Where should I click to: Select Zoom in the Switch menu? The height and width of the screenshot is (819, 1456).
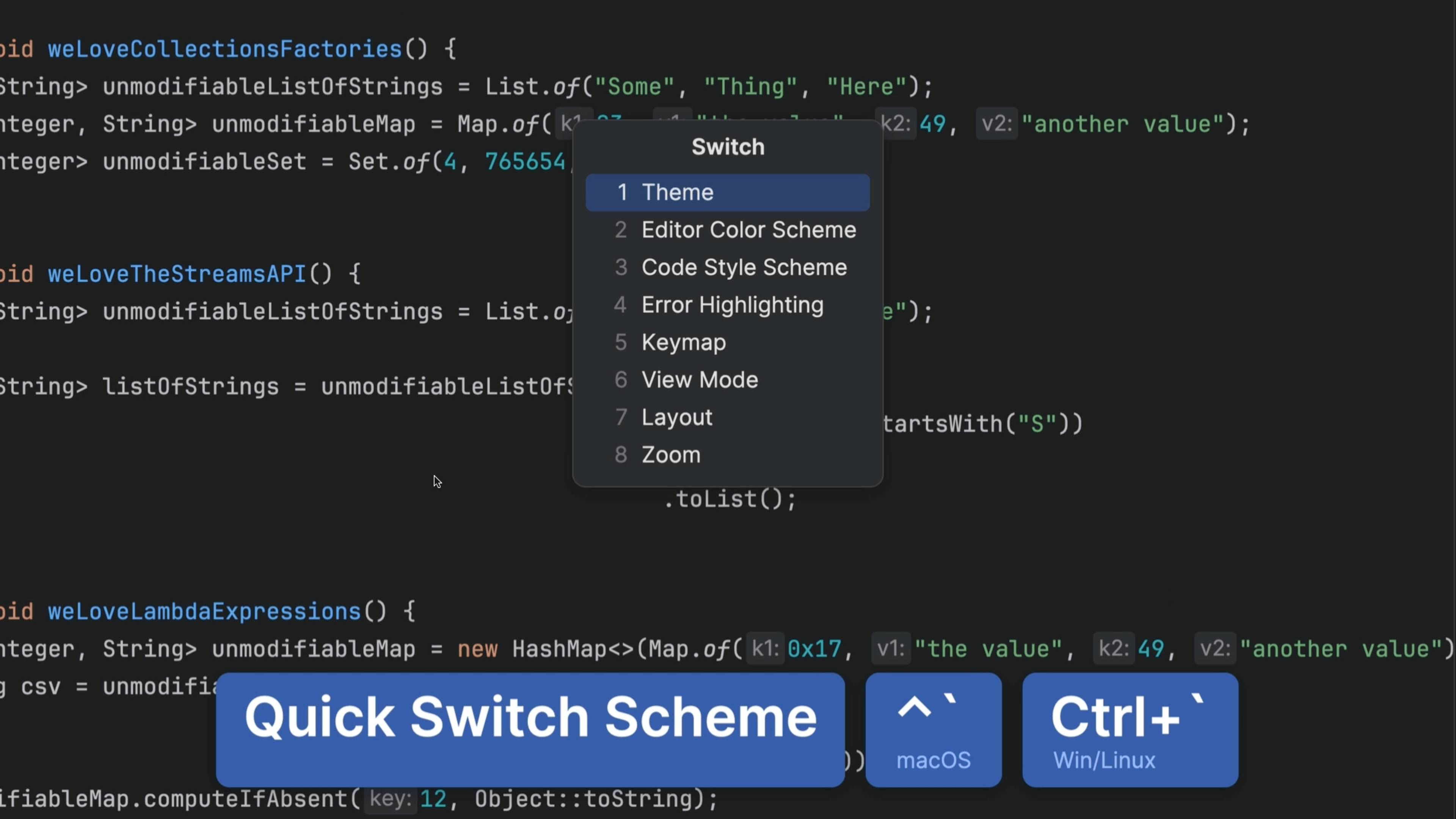tap(670, 455)
